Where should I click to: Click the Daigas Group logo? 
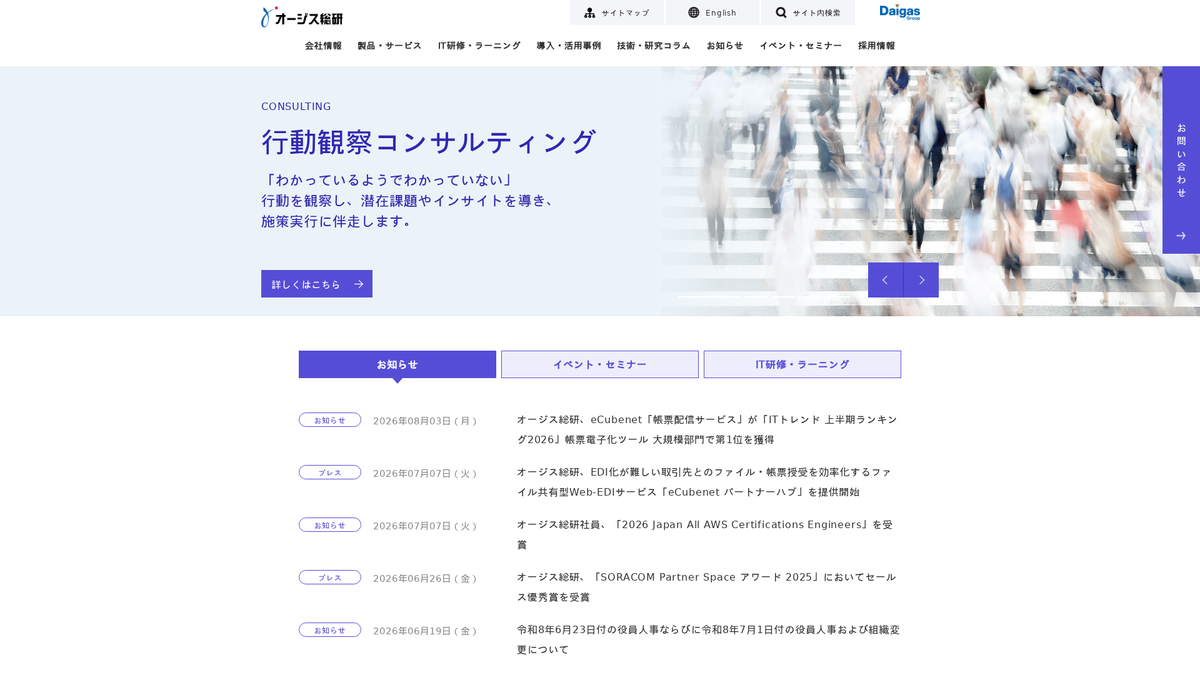click(x=899, y=12)
